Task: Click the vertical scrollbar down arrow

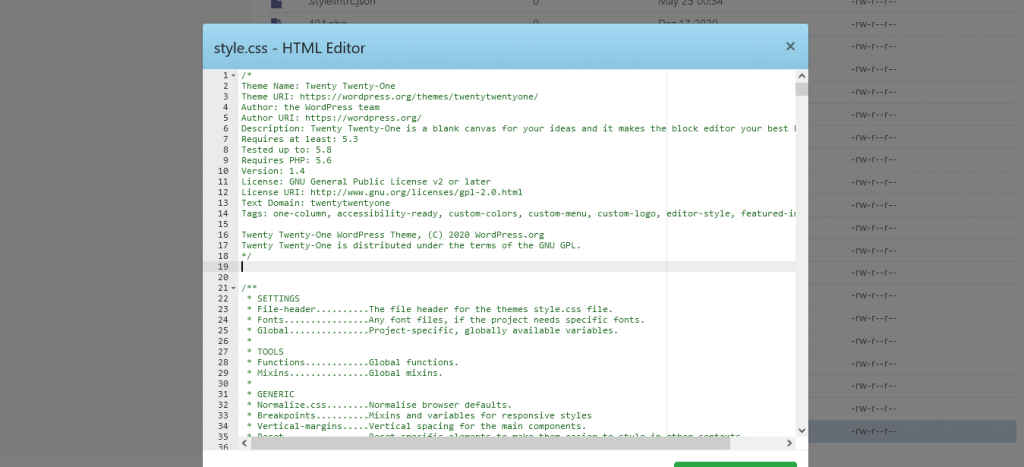Action: 801,430
